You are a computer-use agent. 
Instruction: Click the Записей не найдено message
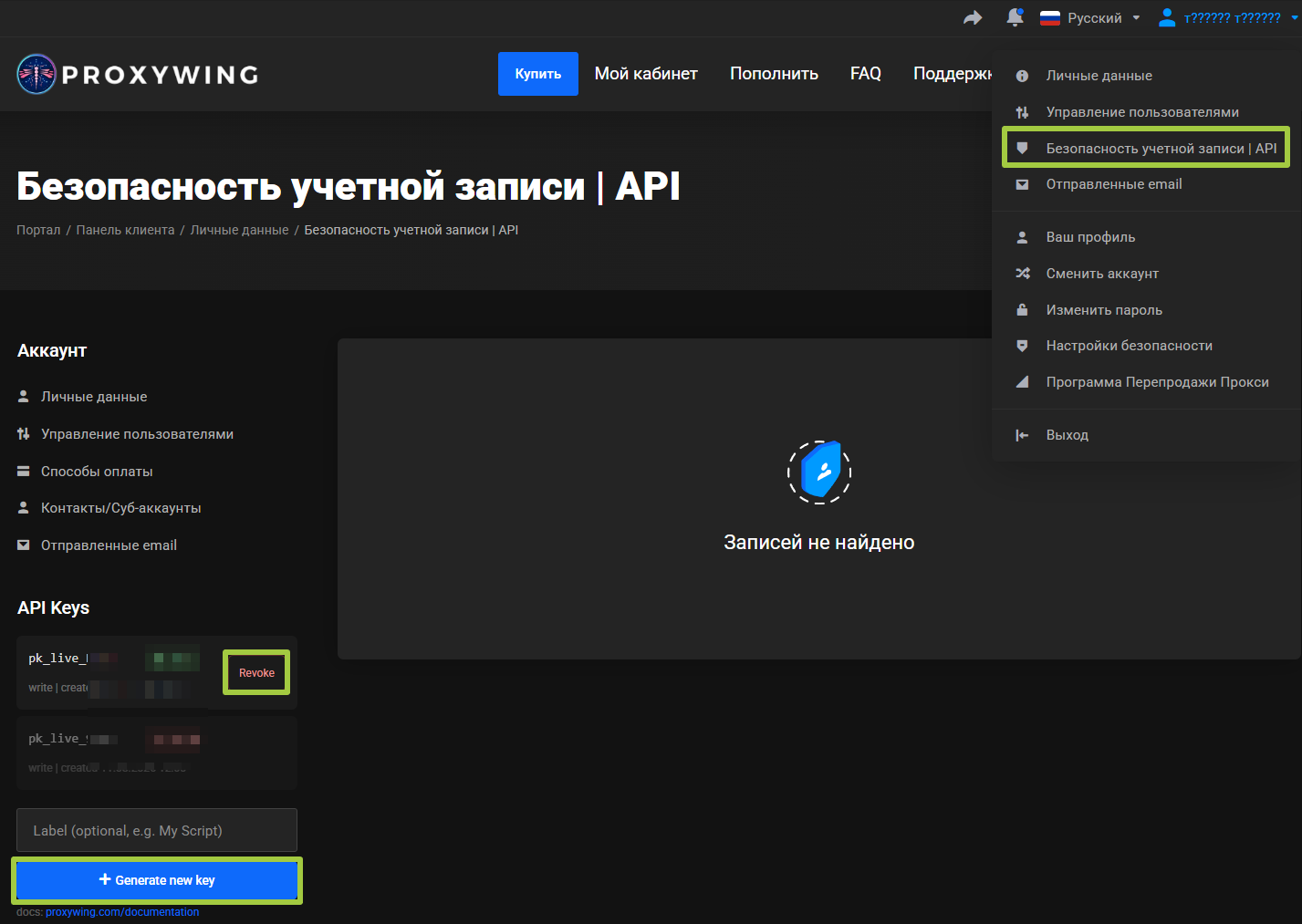point(819,543)
